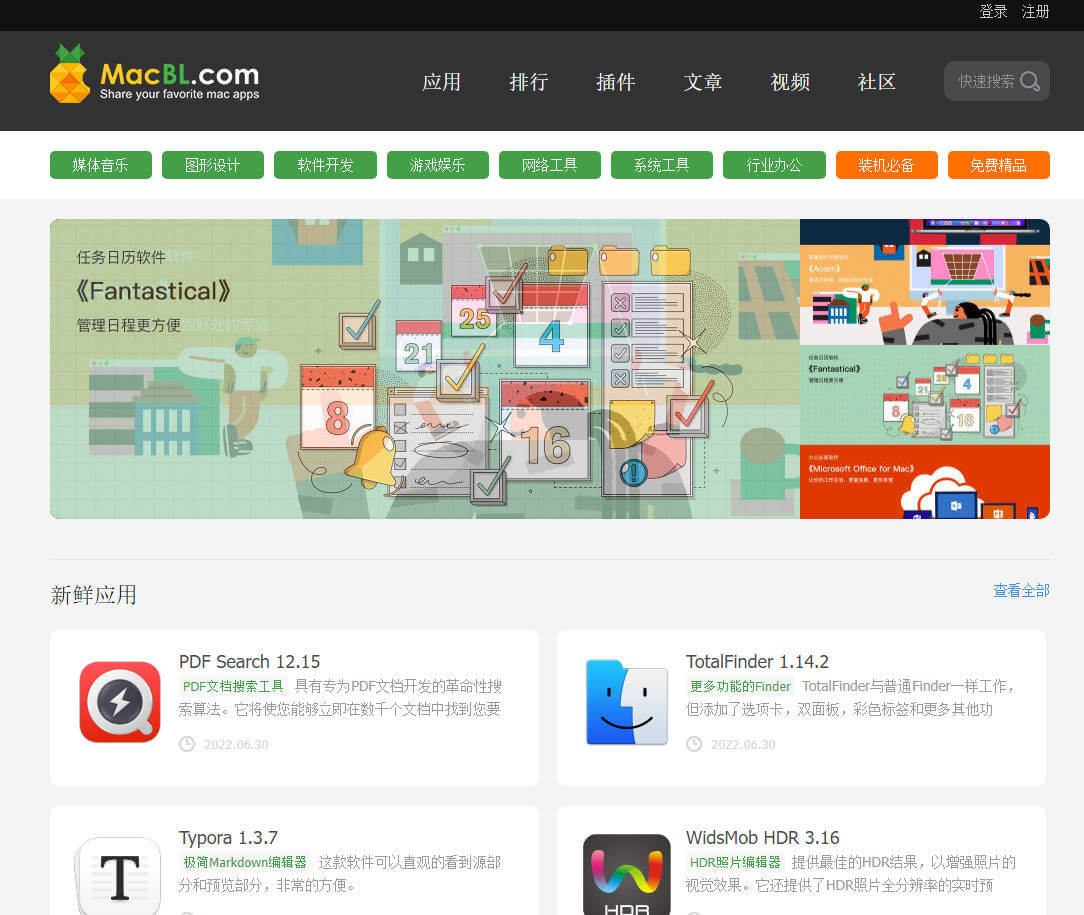Click the HDR照片编辑器 tag
This screenshot has height=915, width=1084.
coord(735,862)
